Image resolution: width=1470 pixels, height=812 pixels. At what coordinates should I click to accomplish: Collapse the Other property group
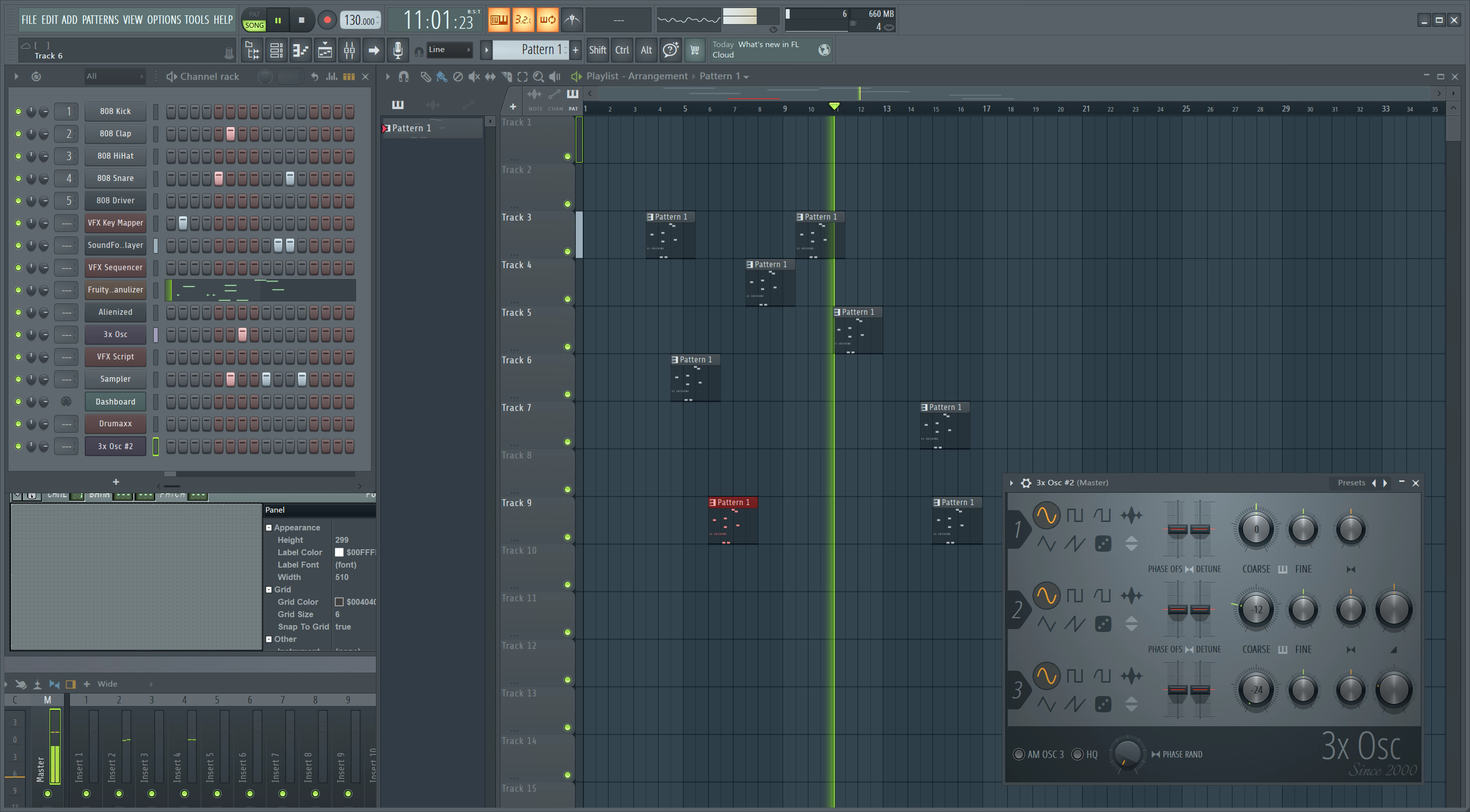(x=269, y=639)
